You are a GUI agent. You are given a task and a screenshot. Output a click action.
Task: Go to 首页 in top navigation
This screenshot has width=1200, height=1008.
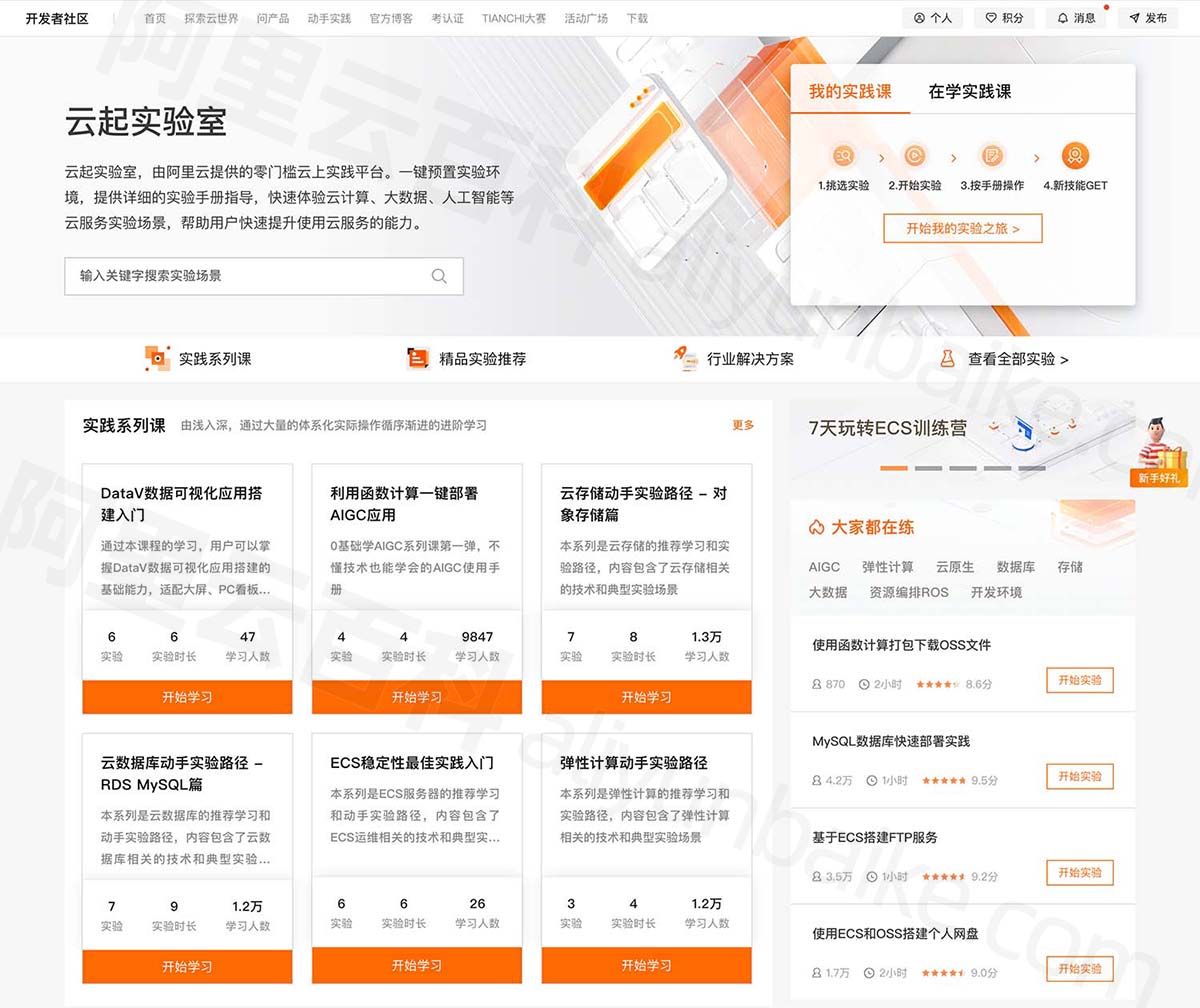155,18
